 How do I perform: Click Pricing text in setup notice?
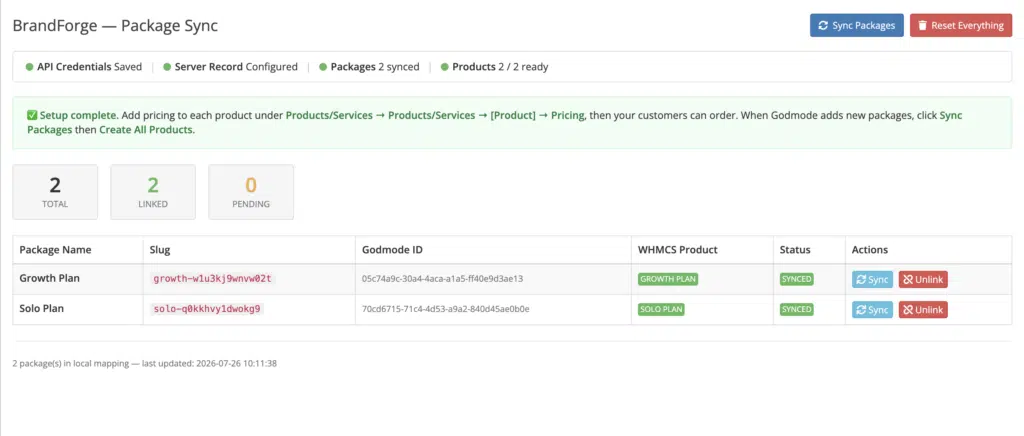[568, 115]
